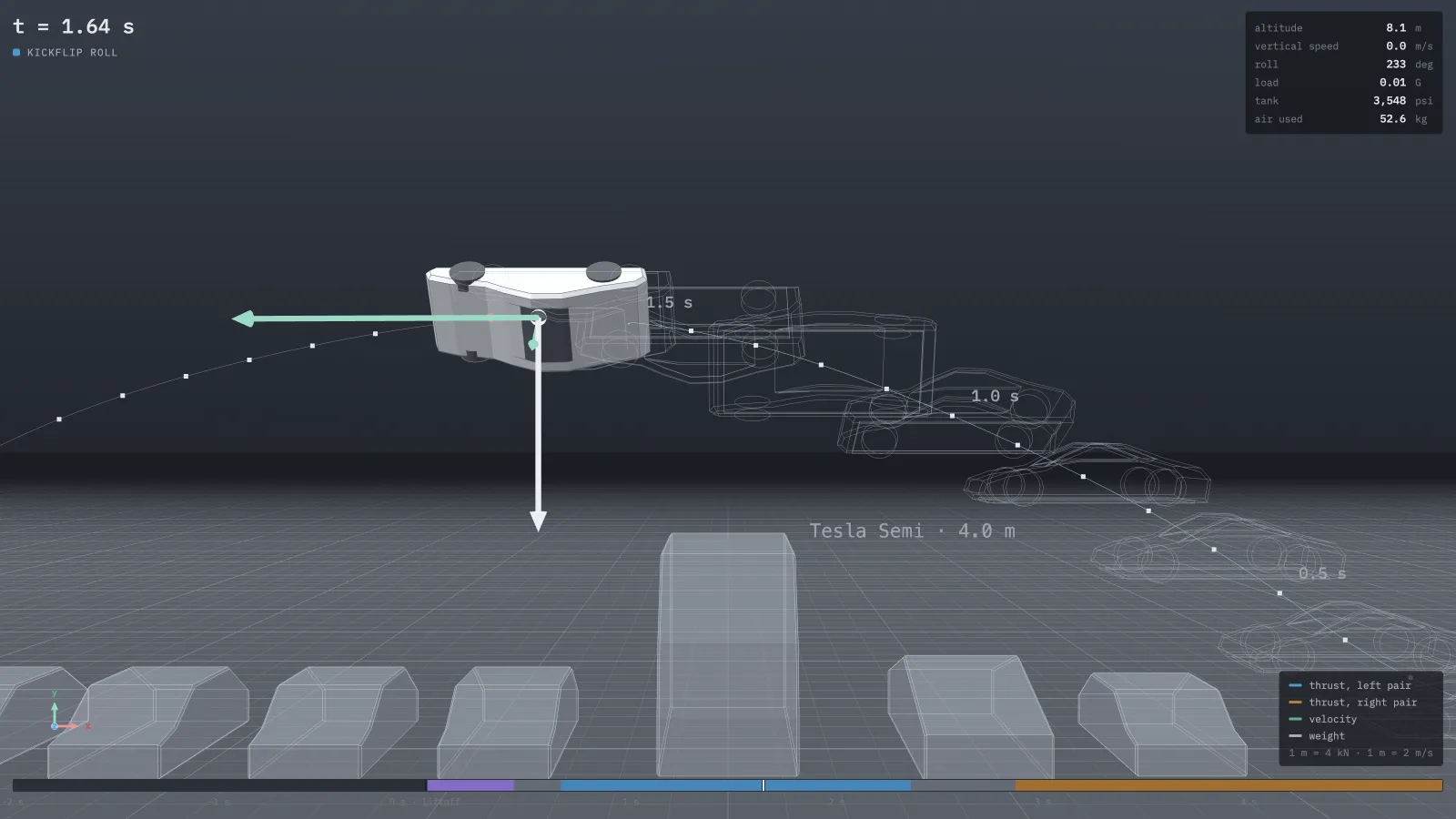
Task: Click the roll value '233'
Action: [1396, 65]
